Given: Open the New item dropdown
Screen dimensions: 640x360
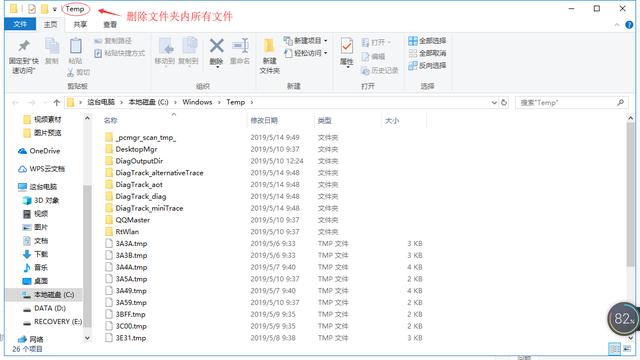Looking at the screenshot, I should pos(326,40).
